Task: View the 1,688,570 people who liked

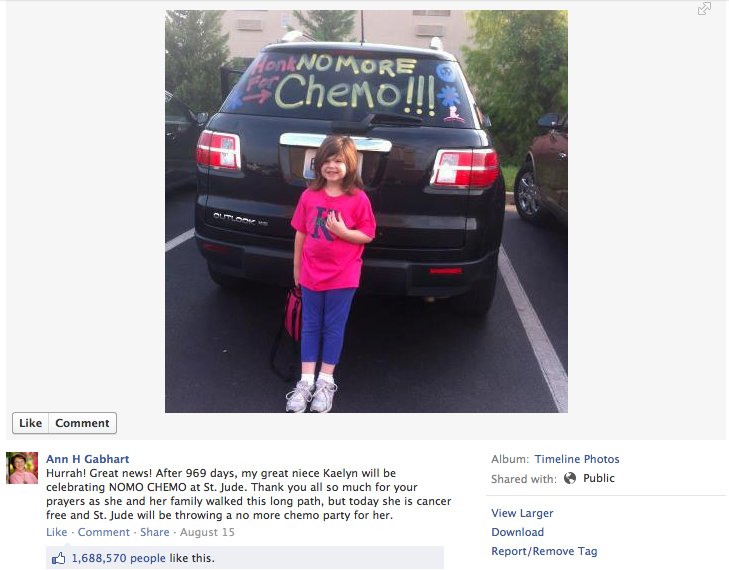Action: pyautogui.click(x=119, y=558)
